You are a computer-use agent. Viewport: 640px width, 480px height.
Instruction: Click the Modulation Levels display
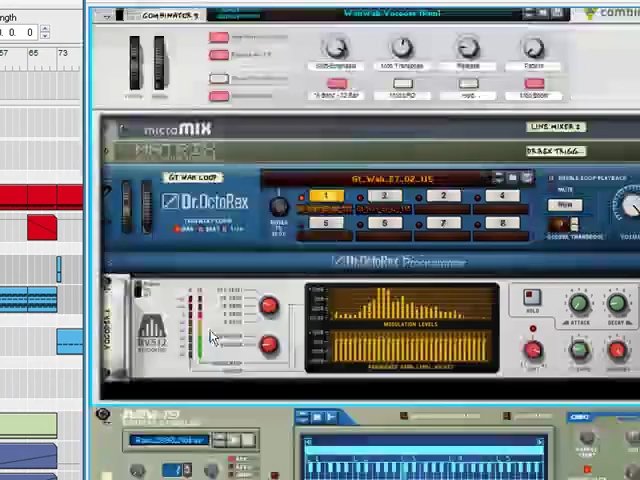click(410, 304)
